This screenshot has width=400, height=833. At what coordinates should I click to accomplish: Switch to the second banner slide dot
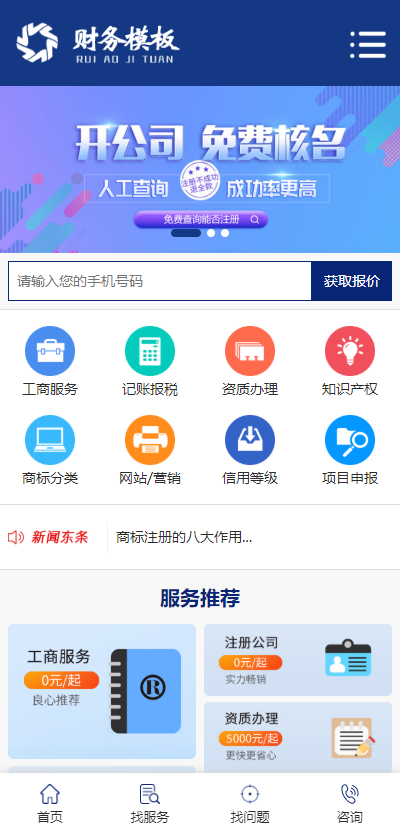211,233
